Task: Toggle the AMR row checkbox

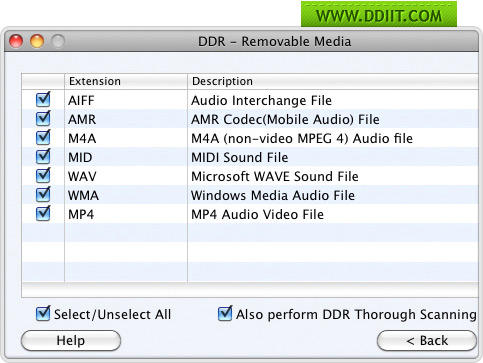Action: coord(43,119)
